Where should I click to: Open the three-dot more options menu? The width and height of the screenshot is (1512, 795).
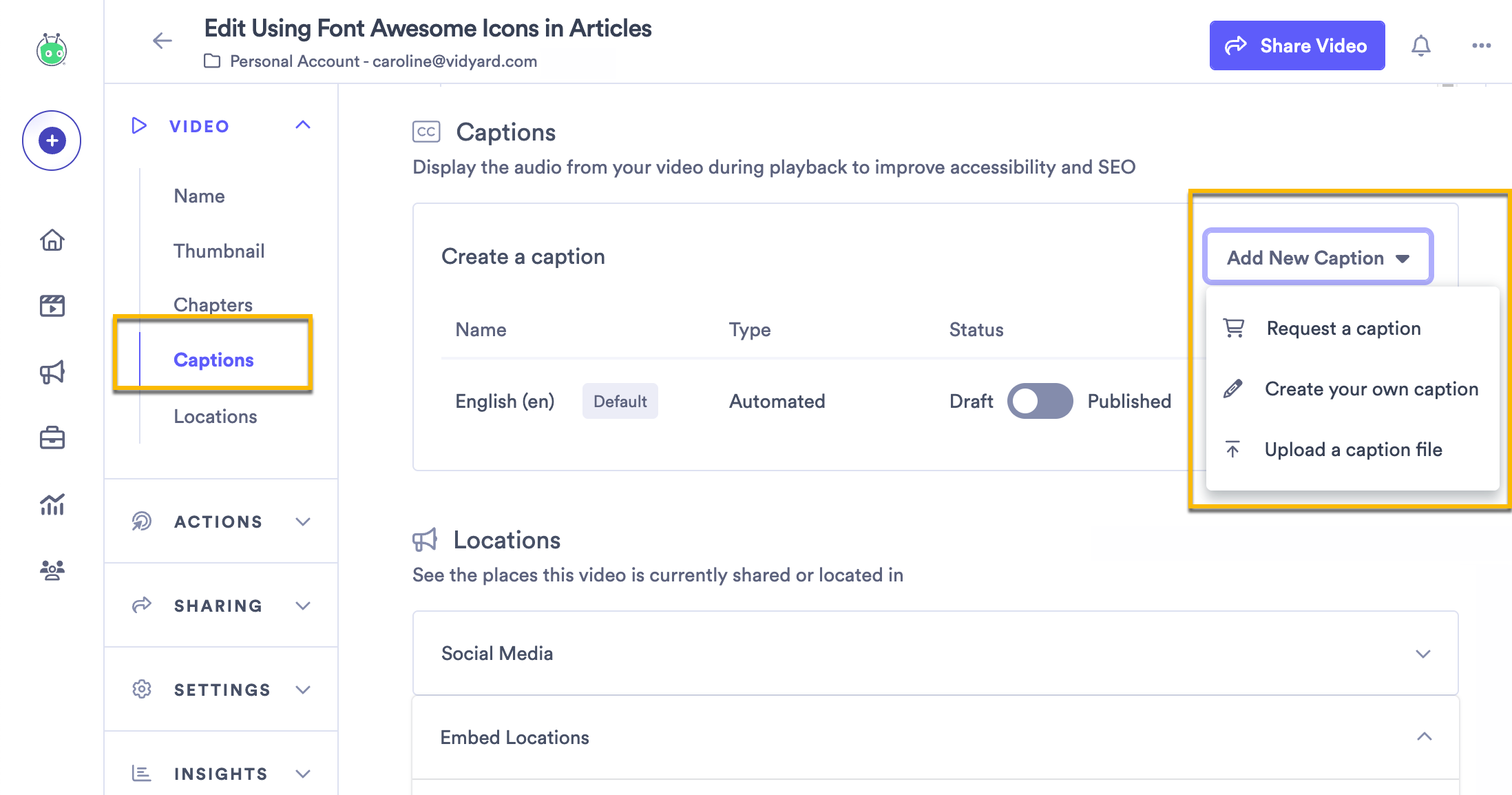point(1481,45)
